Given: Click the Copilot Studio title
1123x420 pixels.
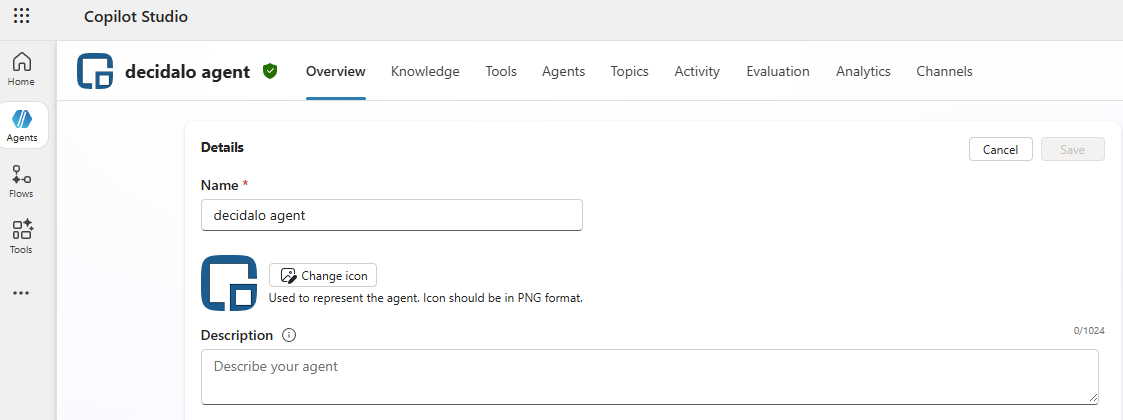Looking at the screenshot, I should point(136,16).
